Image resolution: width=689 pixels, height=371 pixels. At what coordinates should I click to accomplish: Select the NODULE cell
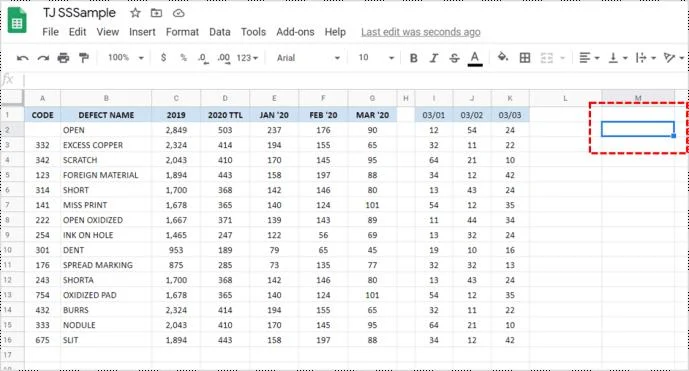coord(106,325)
